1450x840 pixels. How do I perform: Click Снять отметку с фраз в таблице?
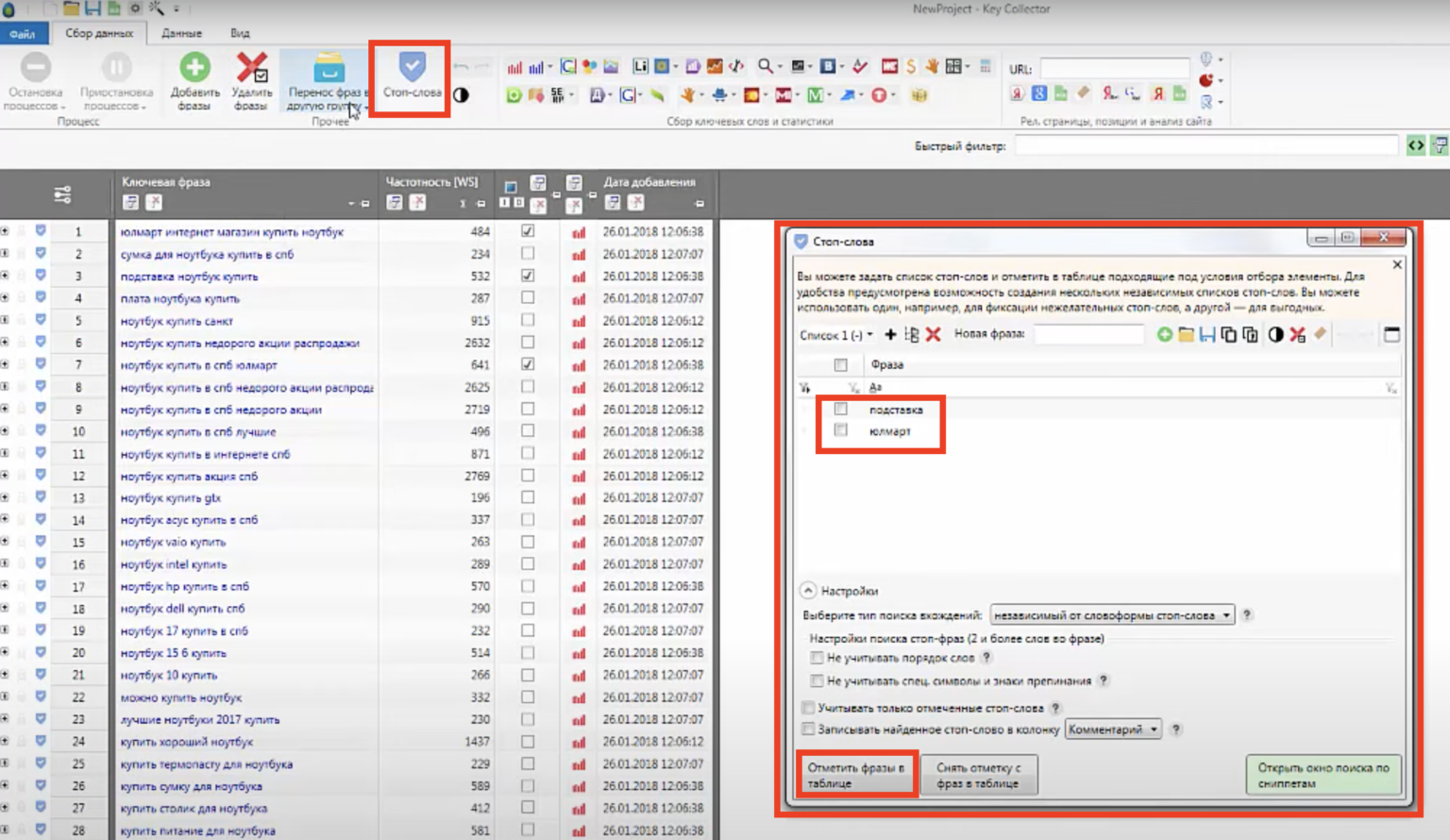(978, 775)
